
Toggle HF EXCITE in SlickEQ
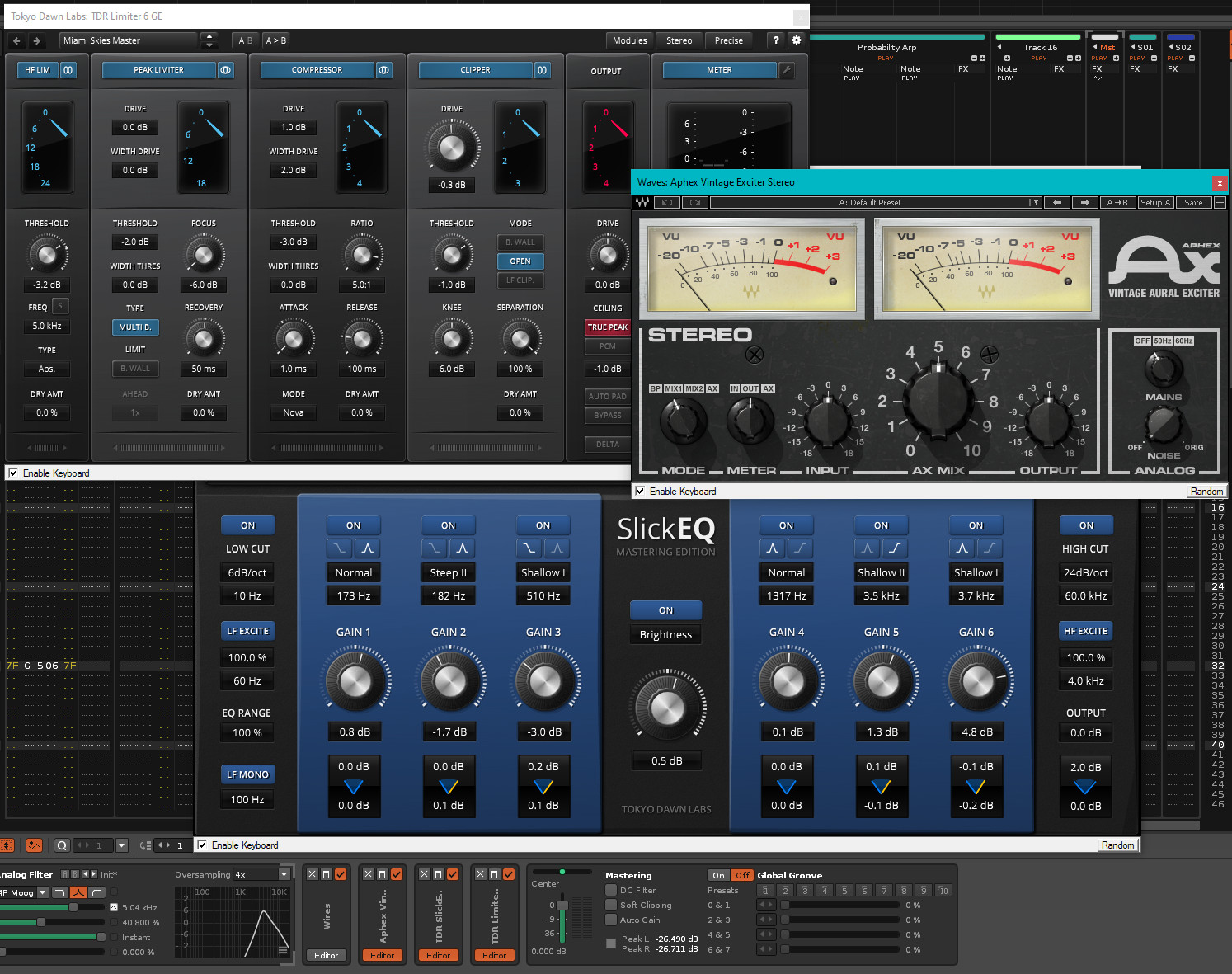1086,631
